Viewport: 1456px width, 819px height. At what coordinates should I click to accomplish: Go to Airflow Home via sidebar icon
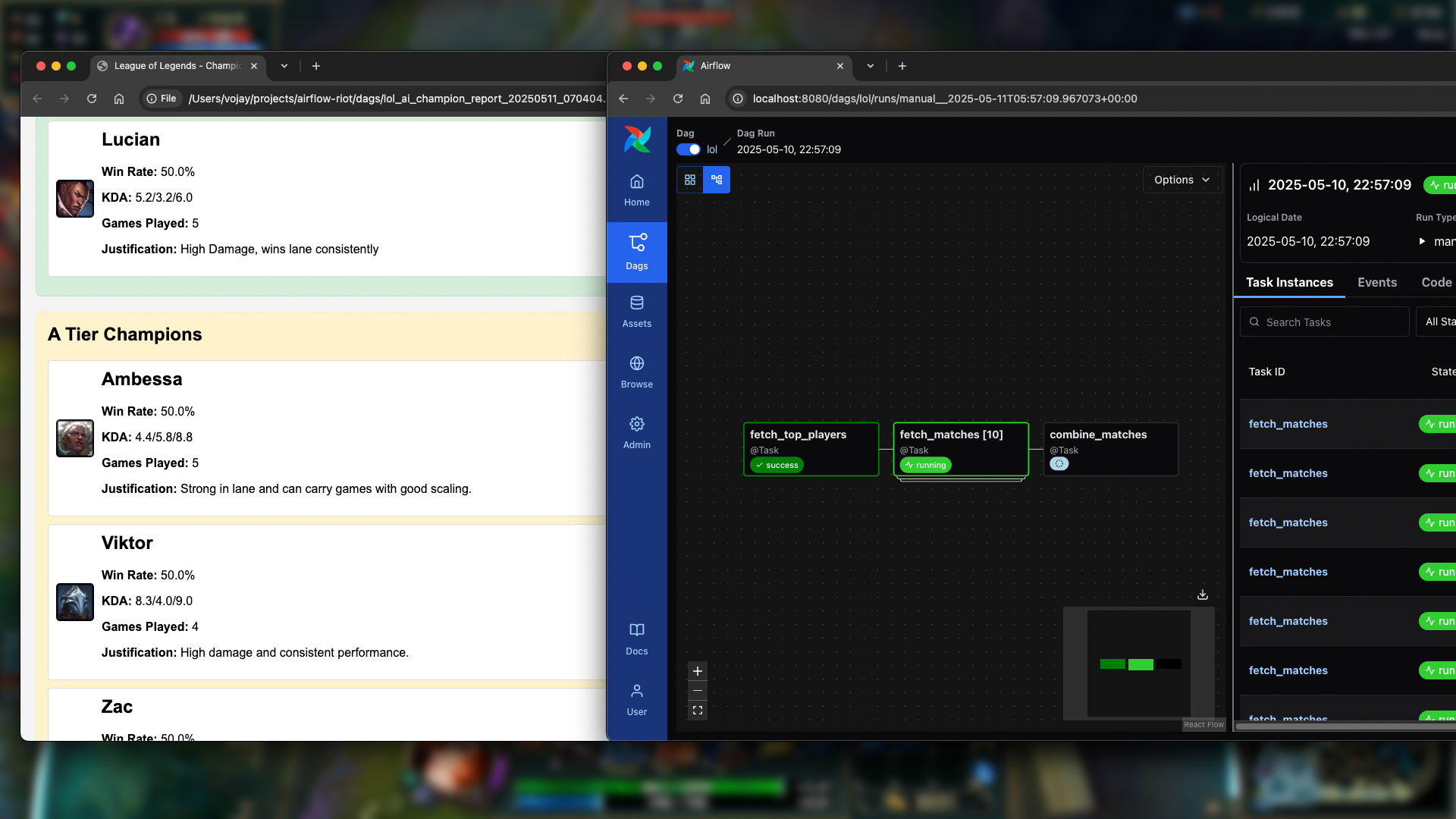(x=636, y=188)
